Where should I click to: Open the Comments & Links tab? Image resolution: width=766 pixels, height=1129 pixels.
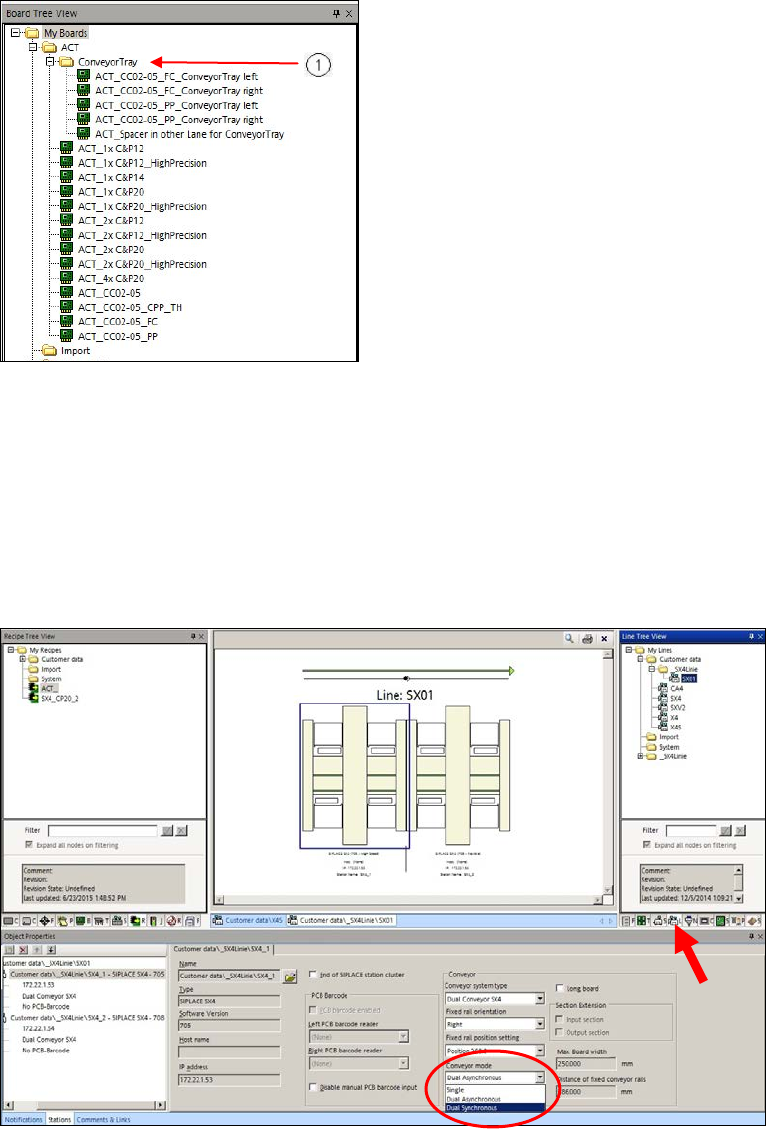point(102,1120)
